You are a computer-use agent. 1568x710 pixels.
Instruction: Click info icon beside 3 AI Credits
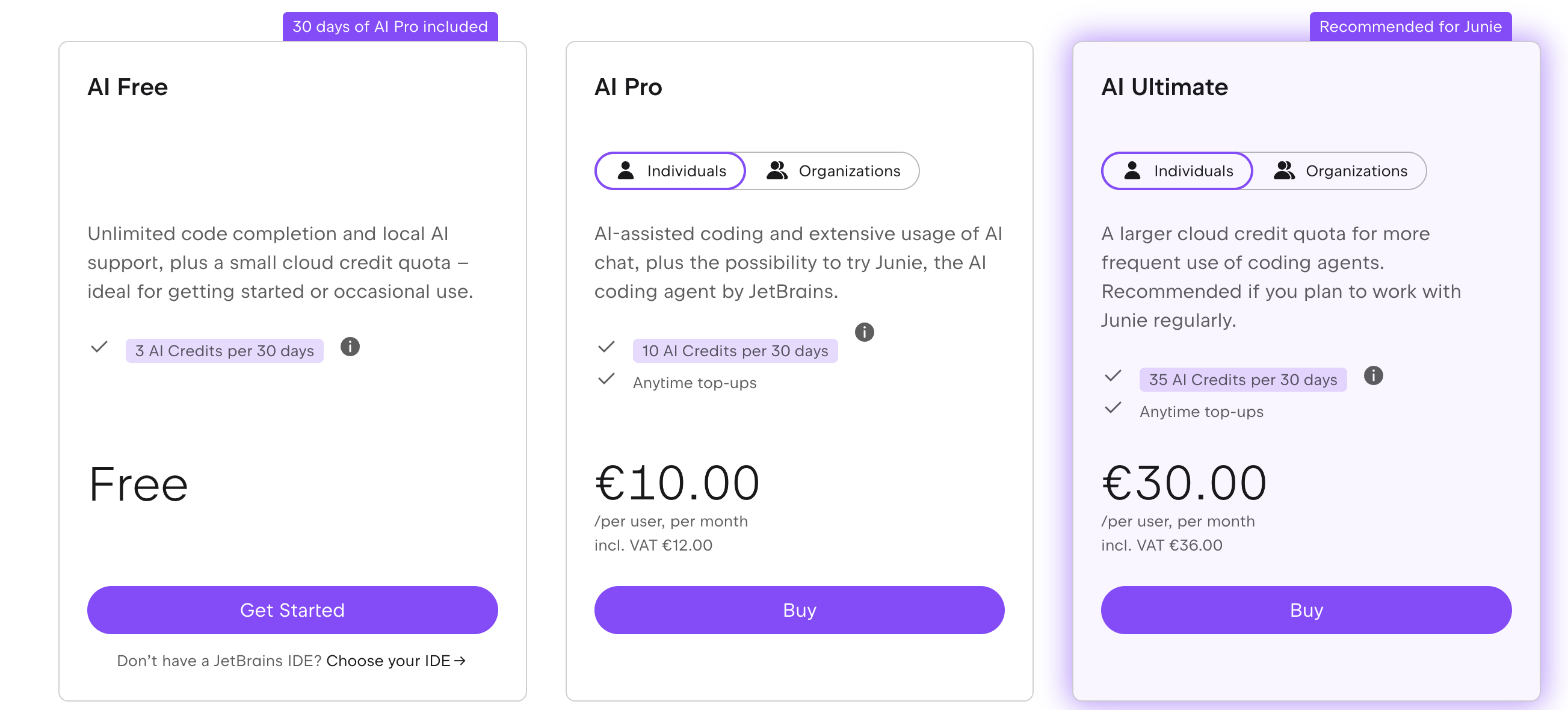(350, 347)
